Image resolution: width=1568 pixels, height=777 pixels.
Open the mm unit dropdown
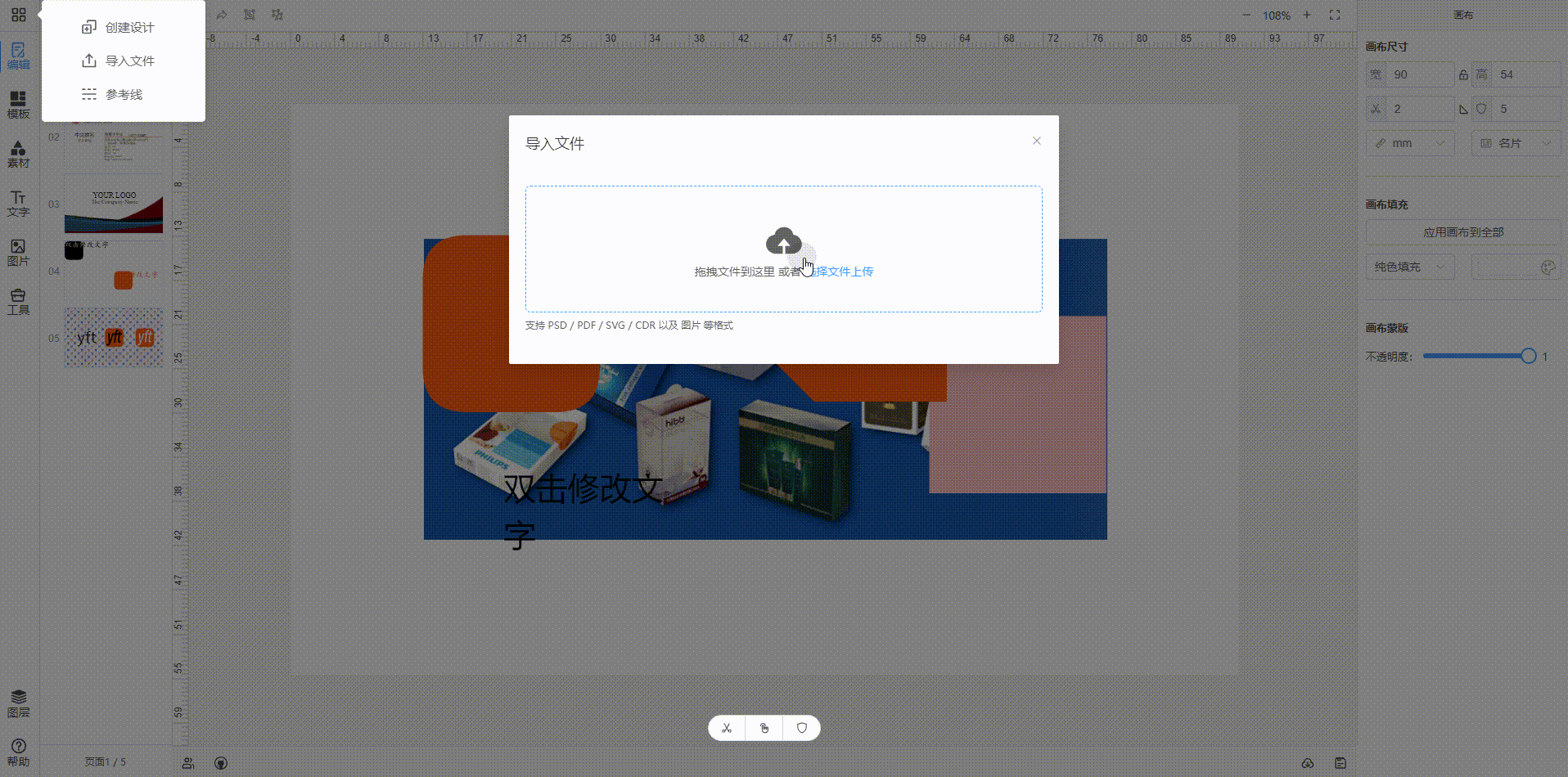pyautogui.click(x=1410, y=143)
